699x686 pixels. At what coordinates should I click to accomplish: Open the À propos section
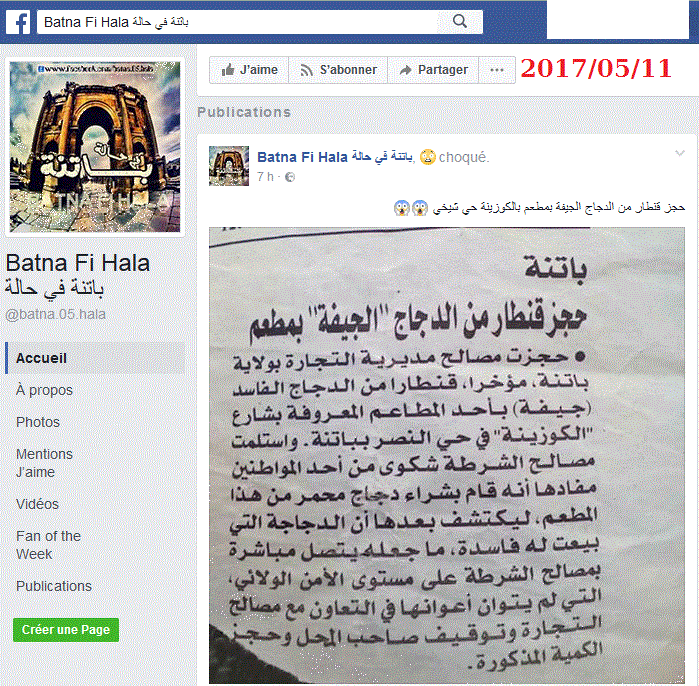[44, 390]
